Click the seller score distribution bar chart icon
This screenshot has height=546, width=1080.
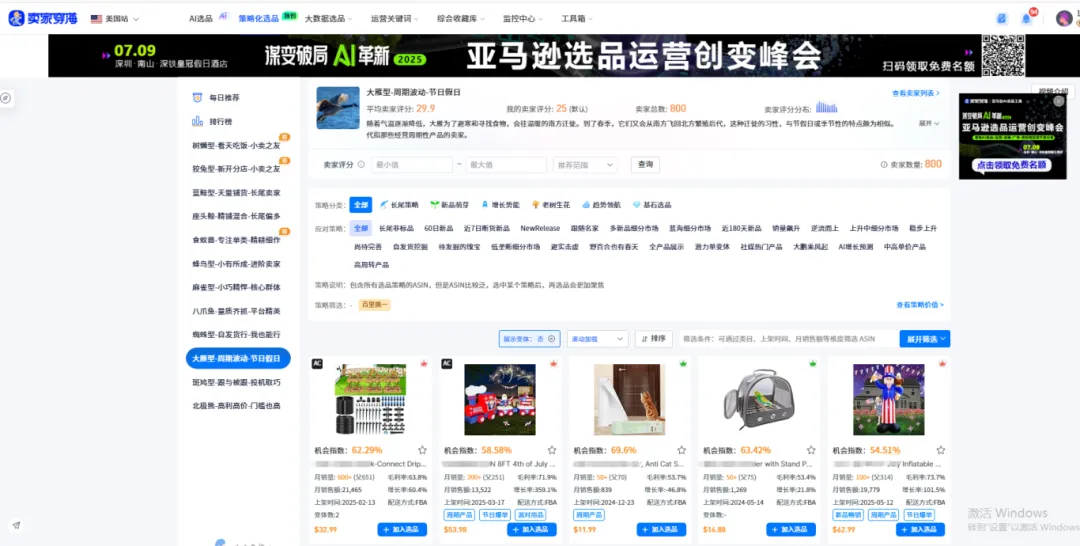pos(826,107)
